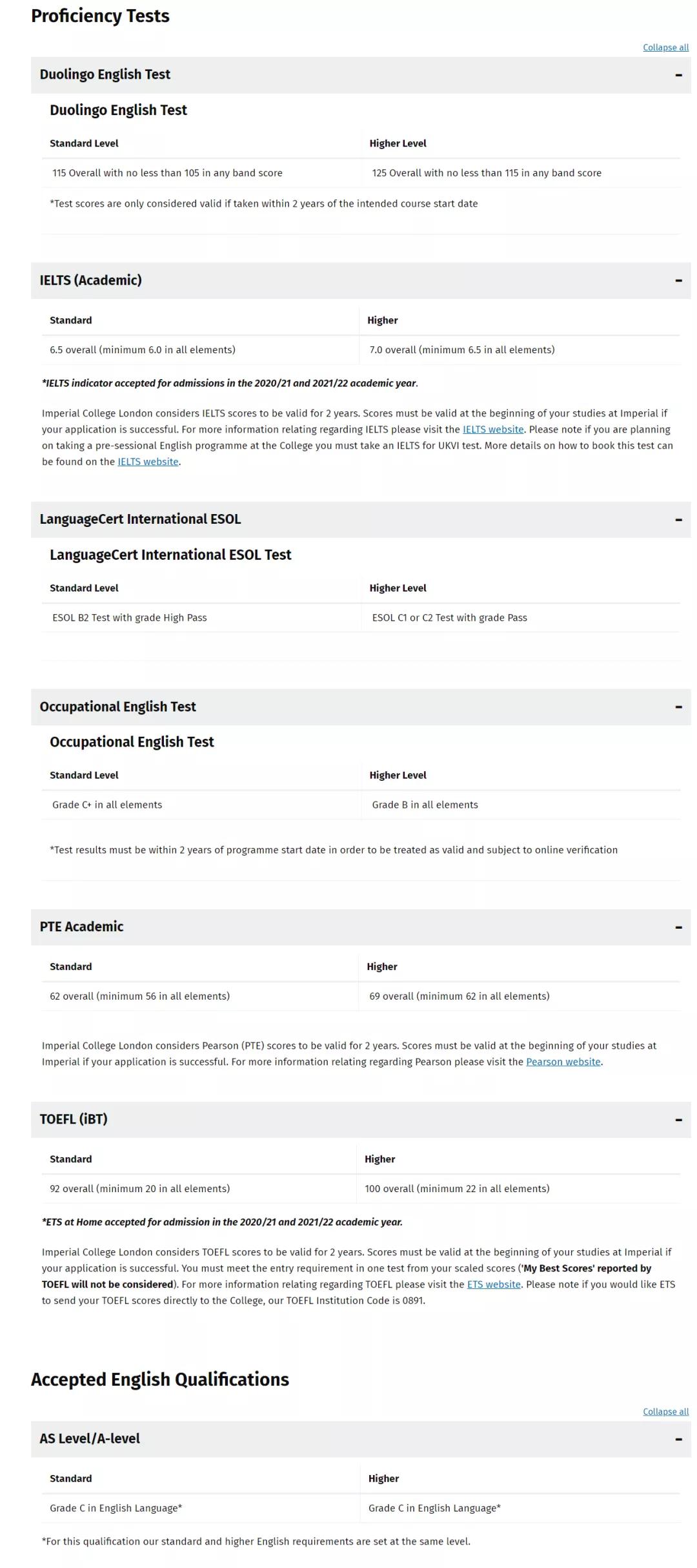Collapse the AS Level/A-level accordion
This screenshot has height=1568, width=697.
pos(678,1439)
